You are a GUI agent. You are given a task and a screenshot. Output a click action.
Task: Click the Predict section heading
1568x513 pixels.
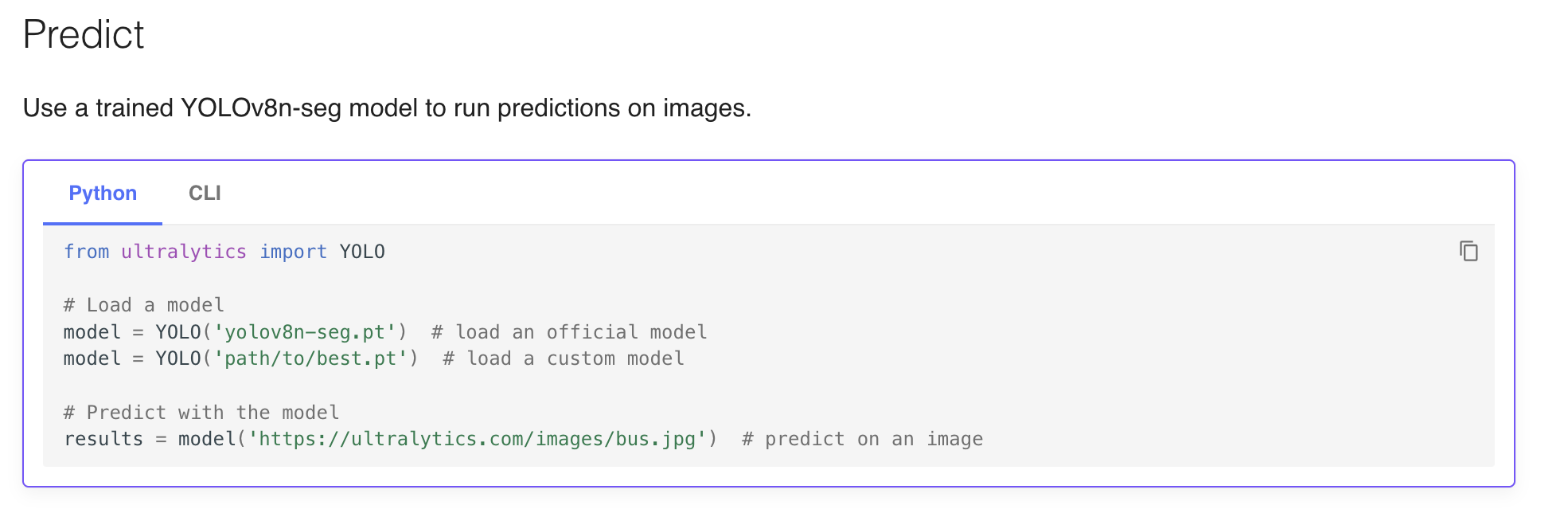pyautogui.click(x=84, y=34)
